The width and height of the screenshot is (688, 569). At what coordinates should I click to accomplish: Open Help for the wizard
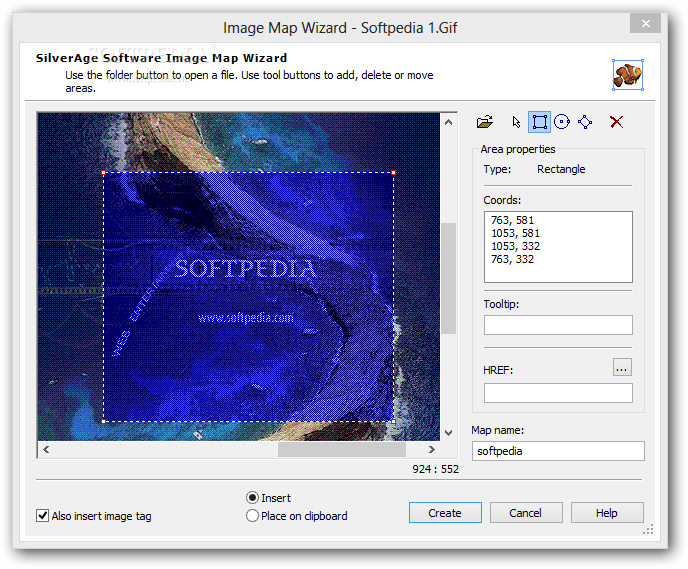(x=607, y=513)
